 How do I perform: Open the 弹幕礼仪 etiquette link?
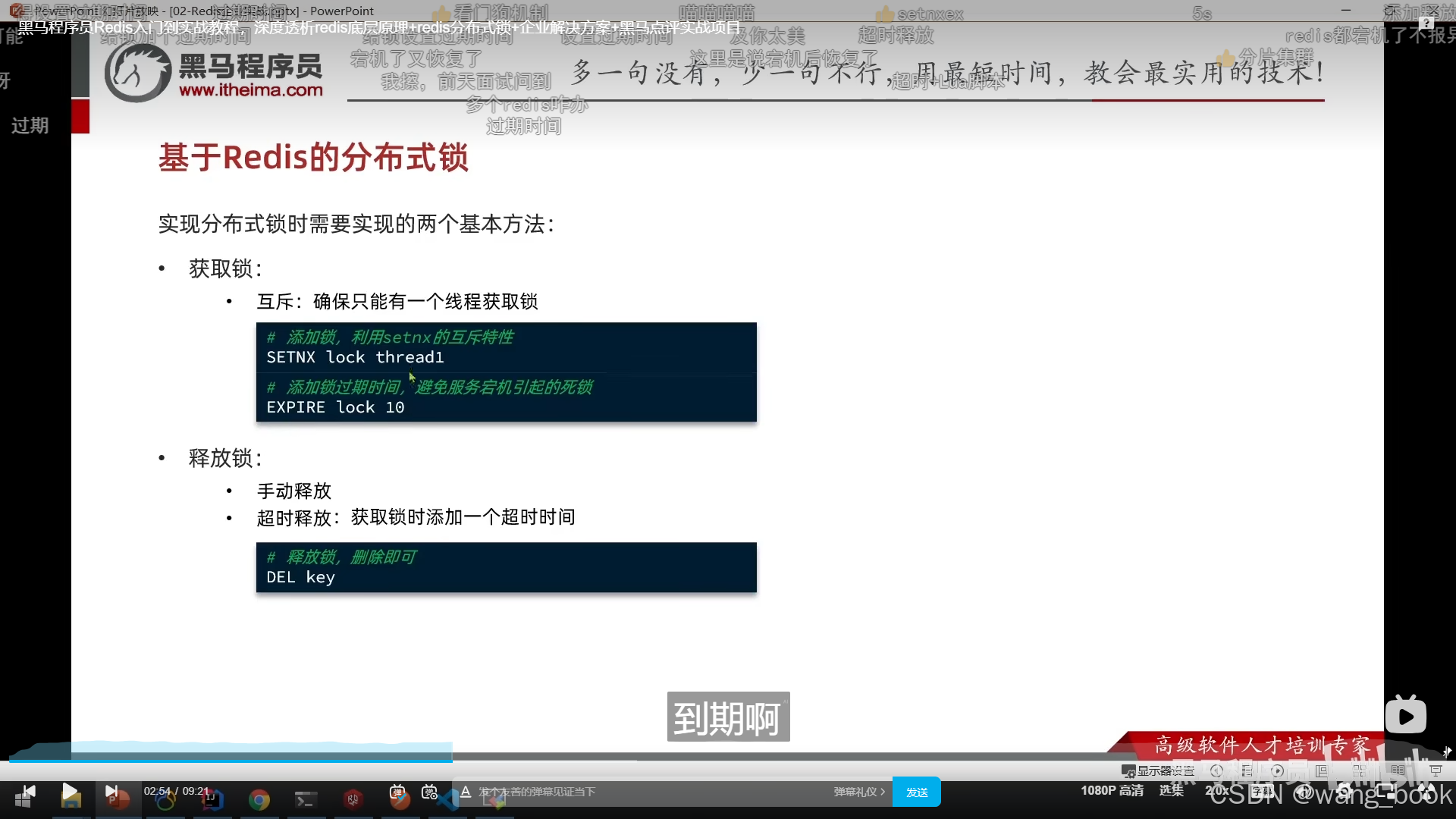859,792
